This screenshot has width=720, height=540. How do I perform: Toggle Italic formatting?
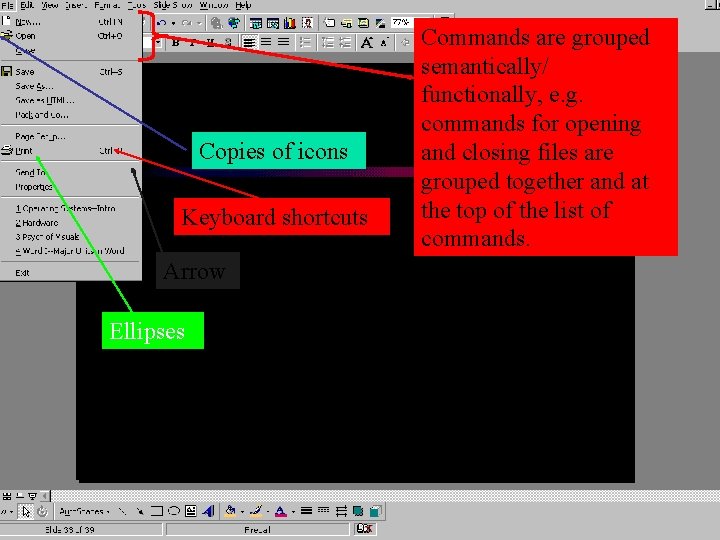(x=193, y=43)
